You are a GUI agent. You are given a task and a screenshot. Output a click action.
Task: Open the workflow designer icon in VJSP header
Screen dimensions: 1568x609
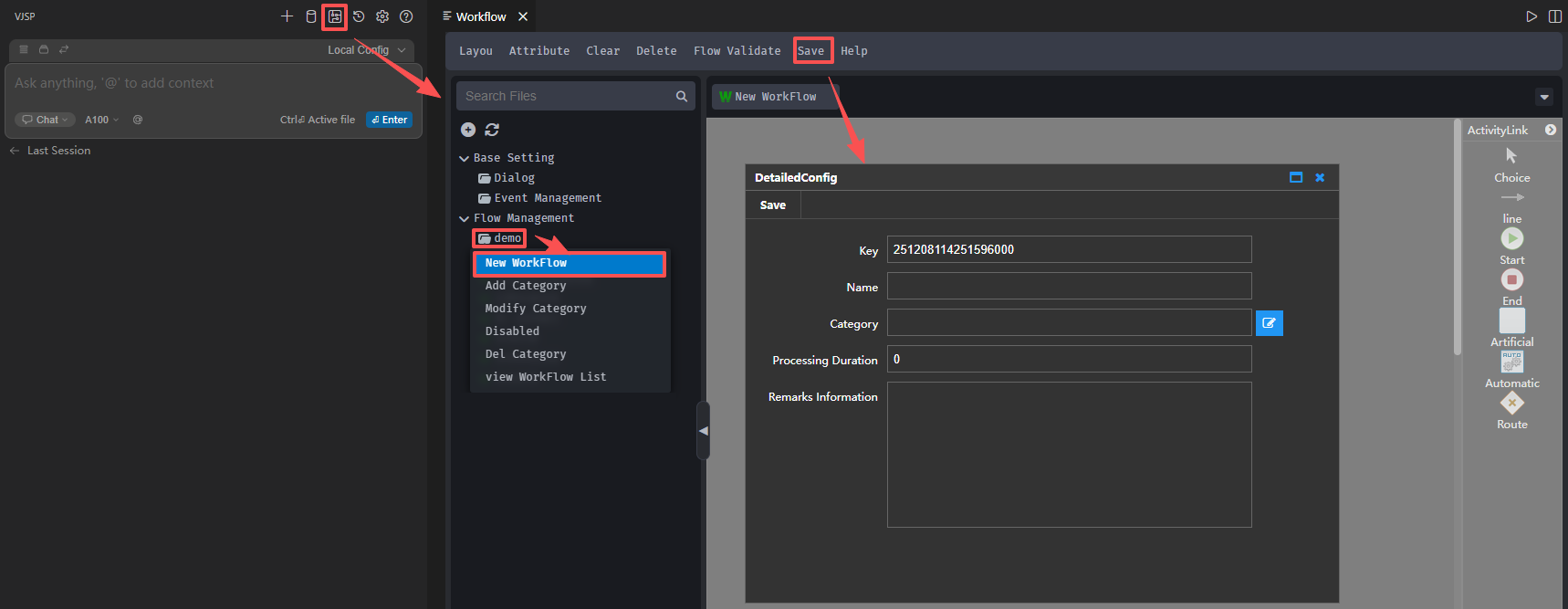pos(335,16)
